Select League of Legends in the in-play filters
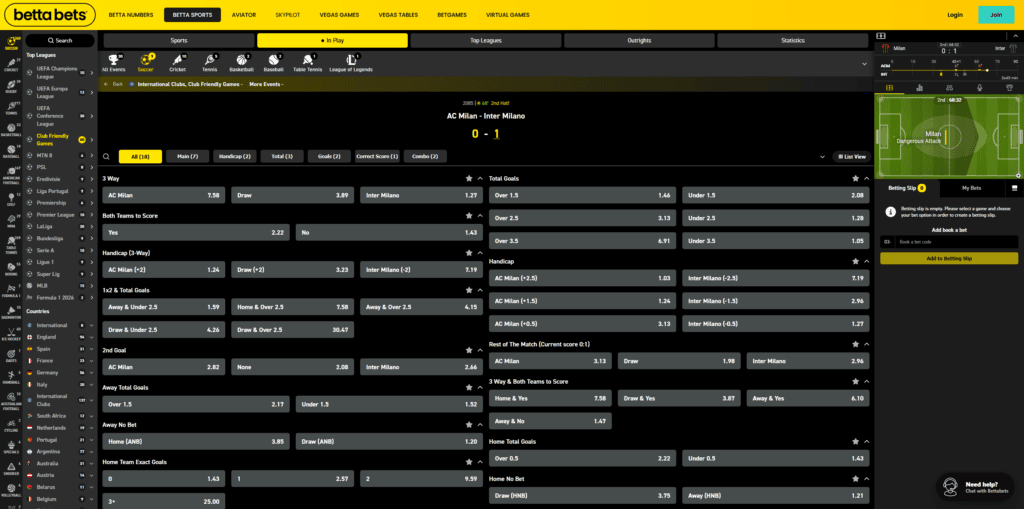Screen dimensions: 1024x509 [x=351, y=62]
